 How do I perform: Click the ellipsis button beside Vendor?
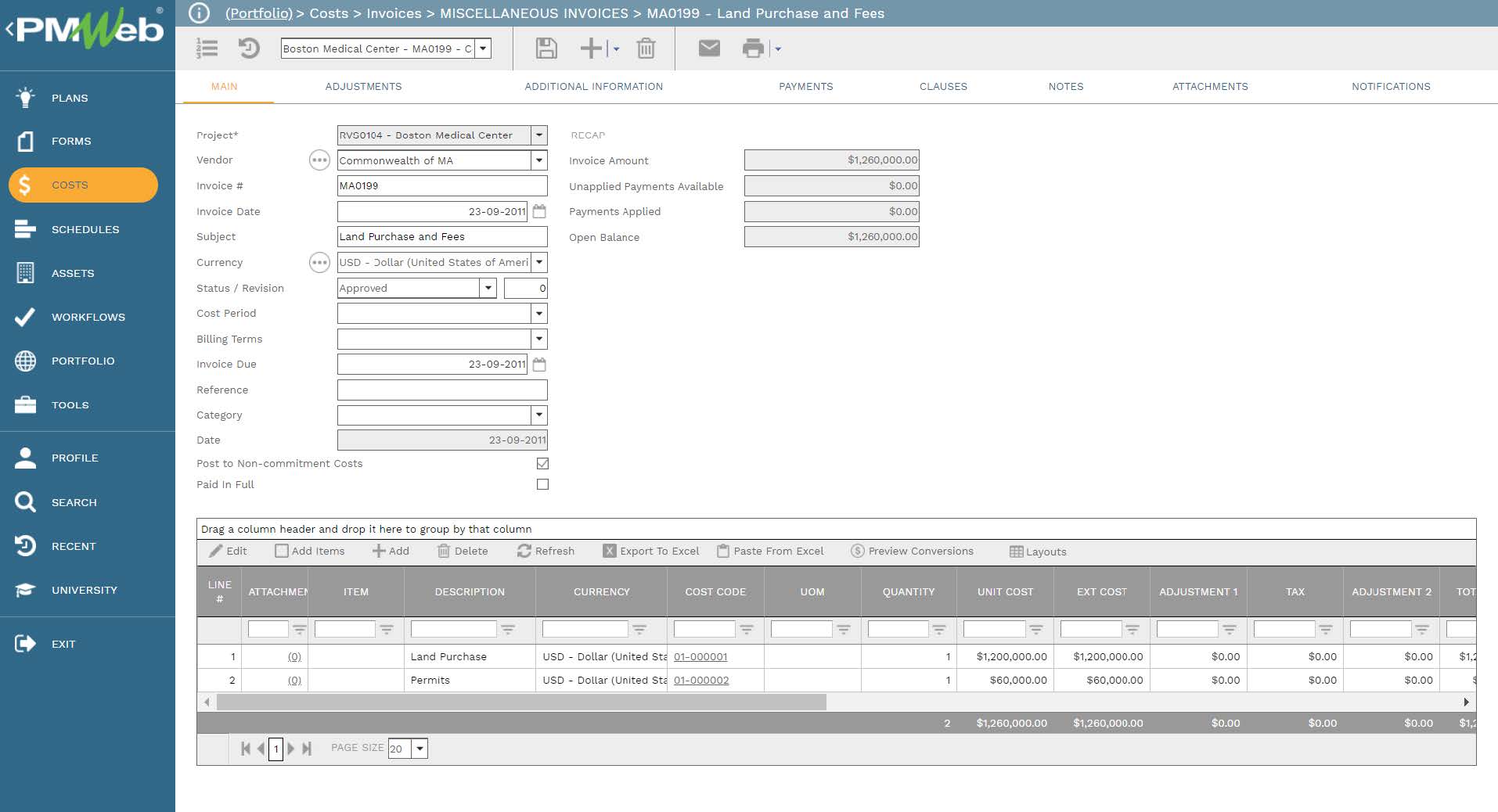pyautogui.click(x=319, y=160)
